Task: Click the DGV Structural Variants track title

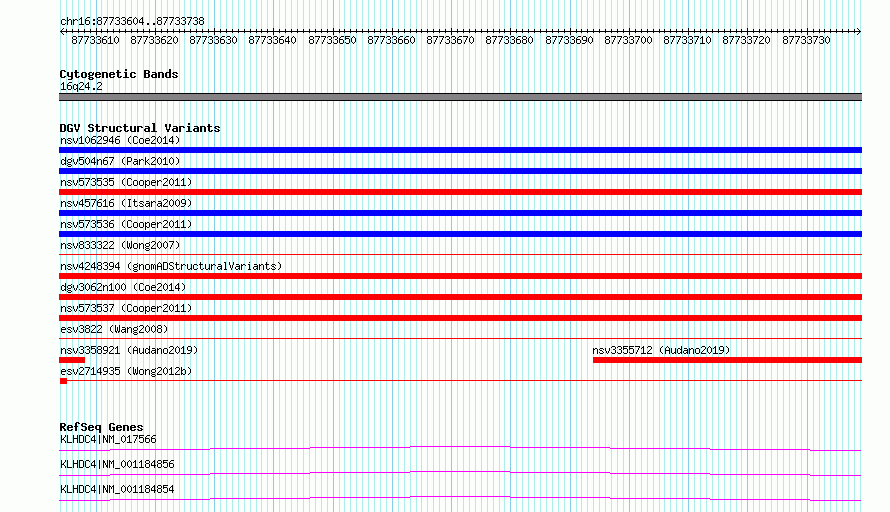Action: click(x=140, y=128)
